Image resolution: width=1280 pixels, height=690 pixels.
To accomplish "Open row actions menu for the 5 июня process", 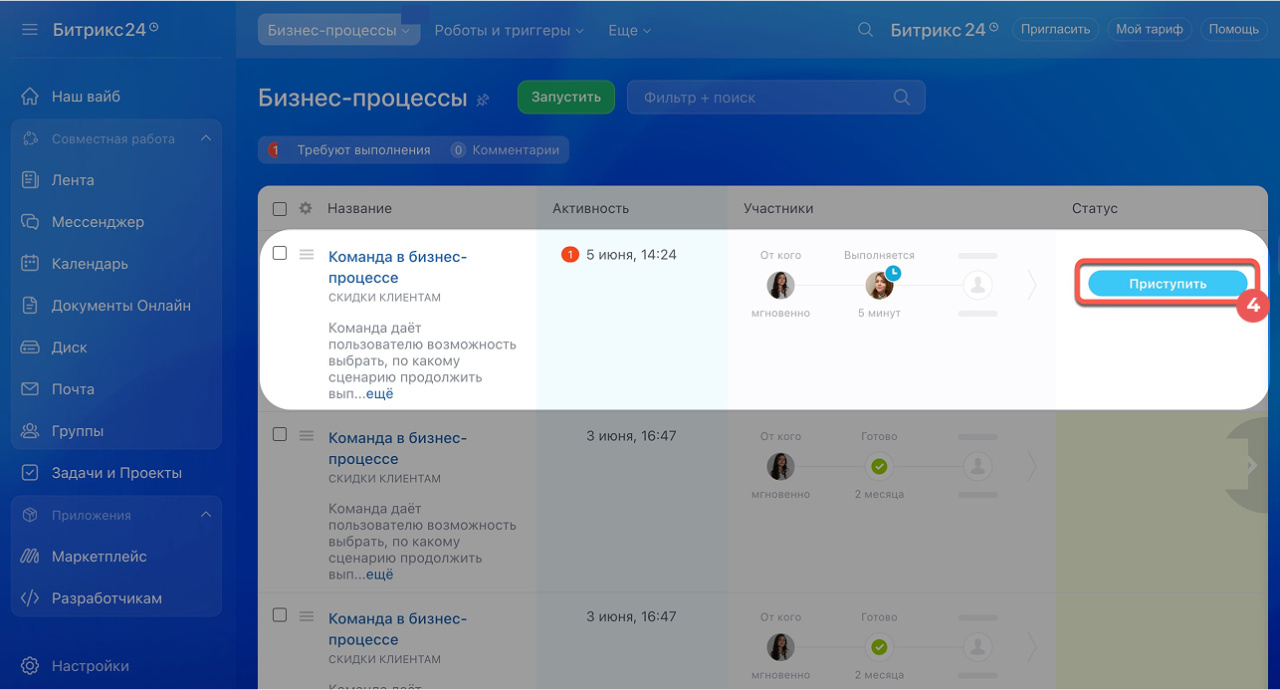I will 307,254.
